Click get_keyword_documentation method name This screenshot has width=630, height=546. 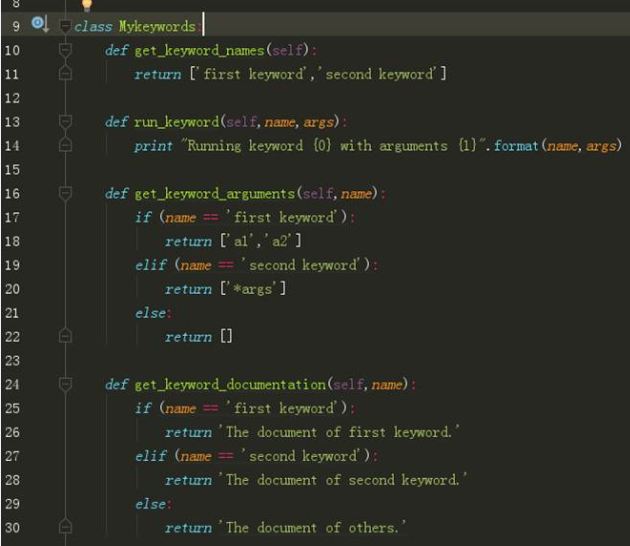tap(230, 384)
